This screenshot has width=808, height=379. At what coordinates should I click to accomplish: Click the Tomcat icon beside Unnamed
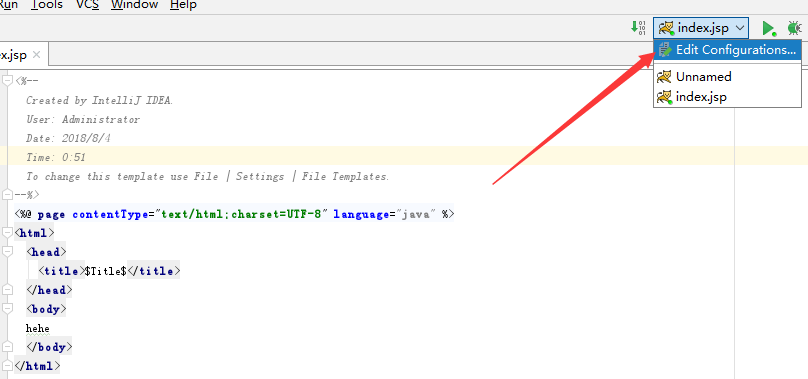pyautogui.click(x=665, y=77)
